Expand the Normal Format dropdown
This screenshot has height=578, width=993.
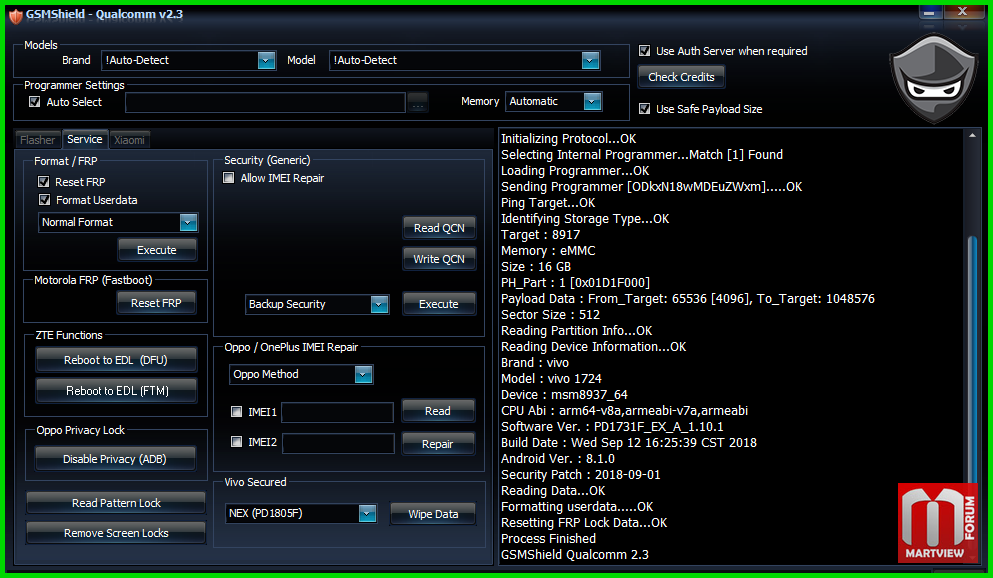click(188, 222)
